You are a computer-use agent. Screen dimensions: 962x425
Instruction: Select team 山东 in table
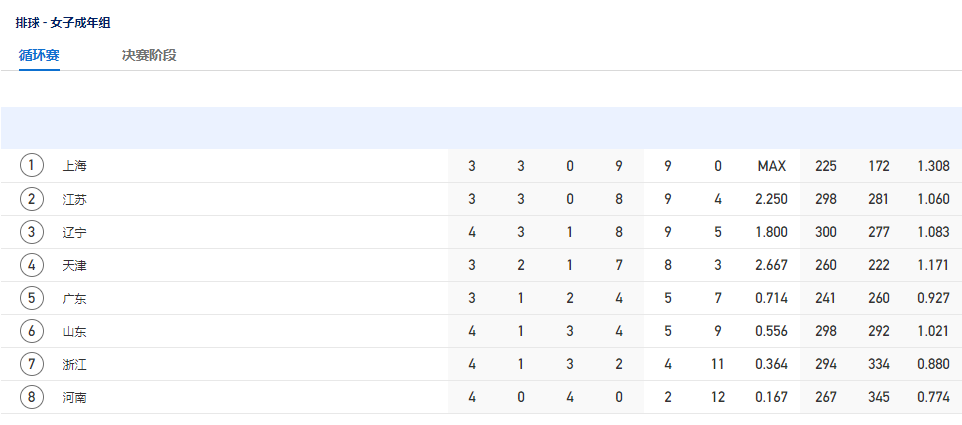[x=74, y=332]
